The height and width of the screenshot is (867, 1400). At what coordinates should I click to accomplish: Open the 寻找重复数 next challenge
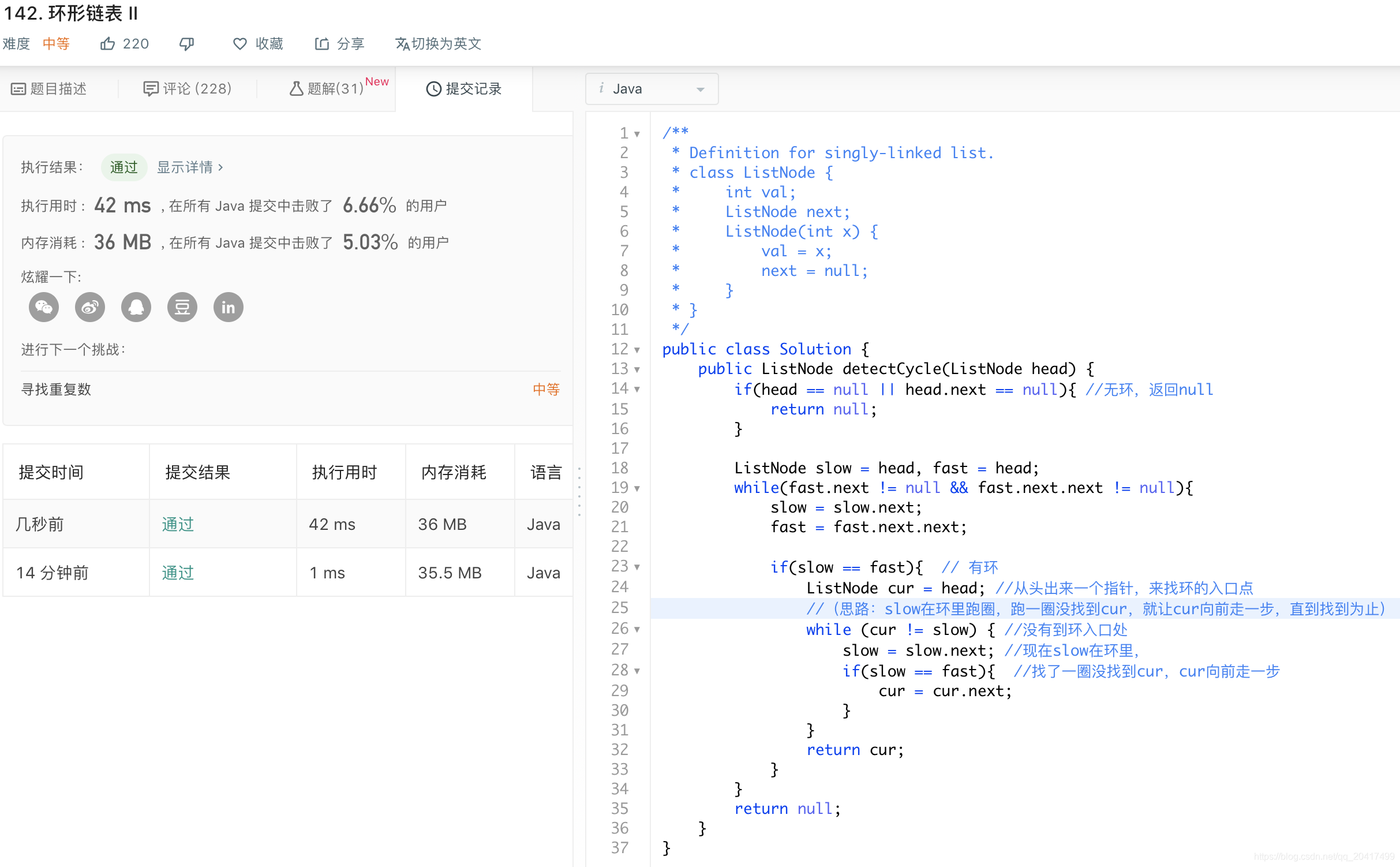(56, 389)
